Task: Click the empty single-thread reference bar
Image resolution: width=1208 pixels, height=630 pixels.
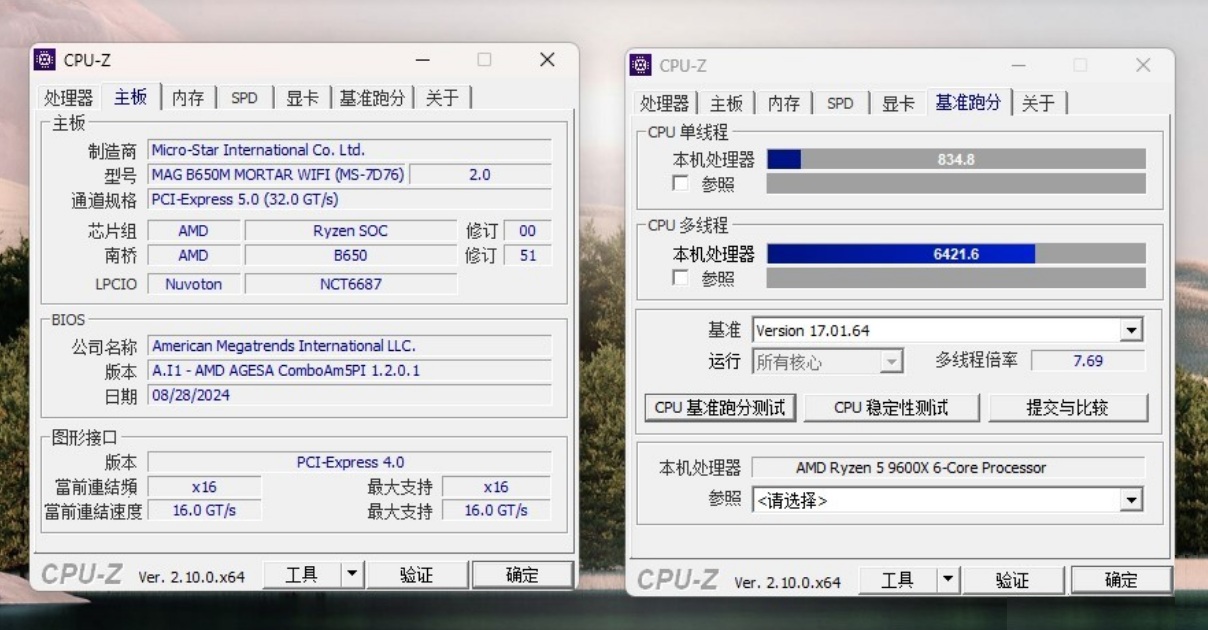Action: [x=956, y=184]
